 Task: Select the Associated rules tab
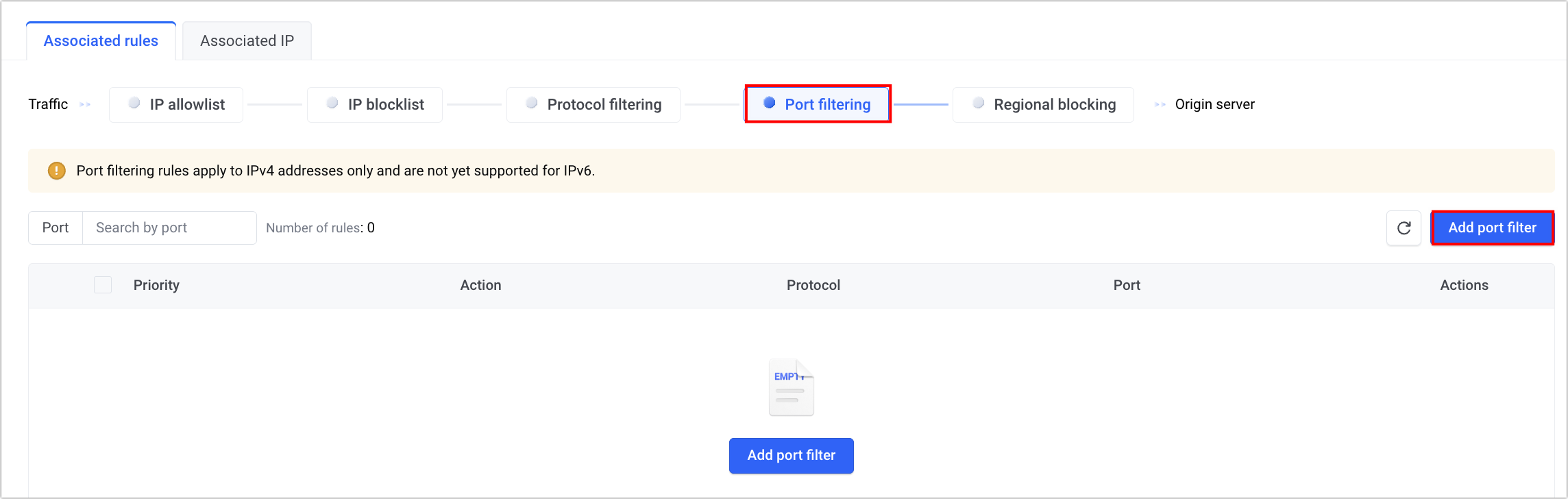[x=101, y=41]
